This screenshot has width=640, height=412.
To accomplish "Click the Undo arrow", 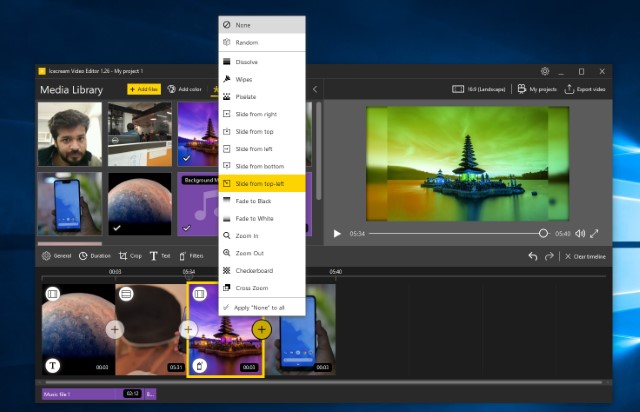I will pyautogui.click(x=533, y=256).
